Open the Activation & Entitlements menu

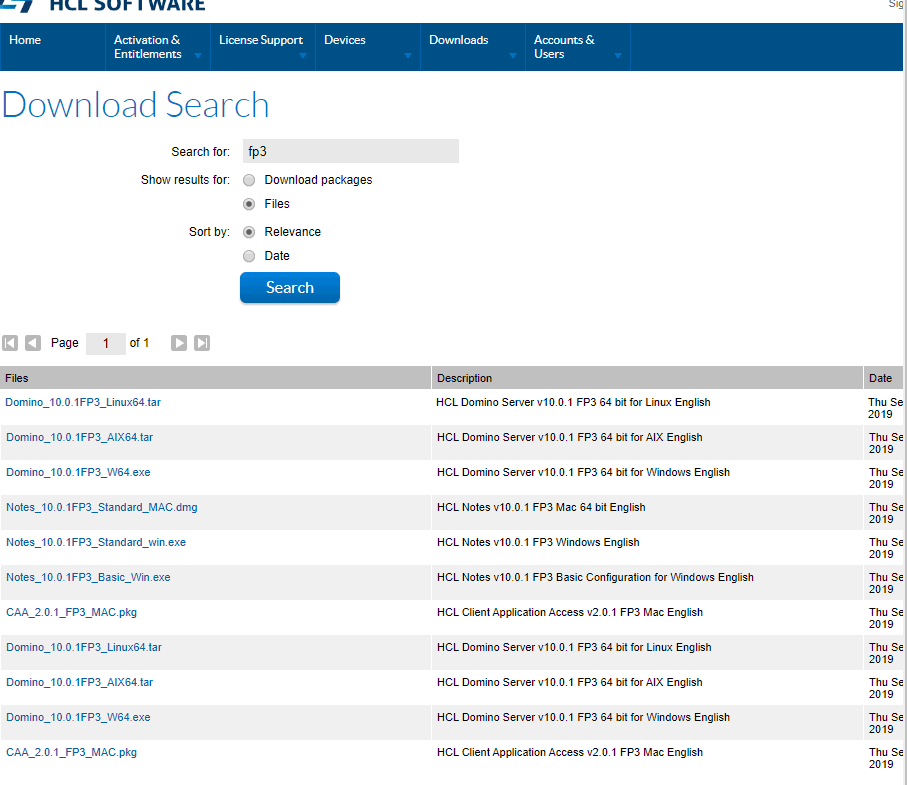pos(158,47)
